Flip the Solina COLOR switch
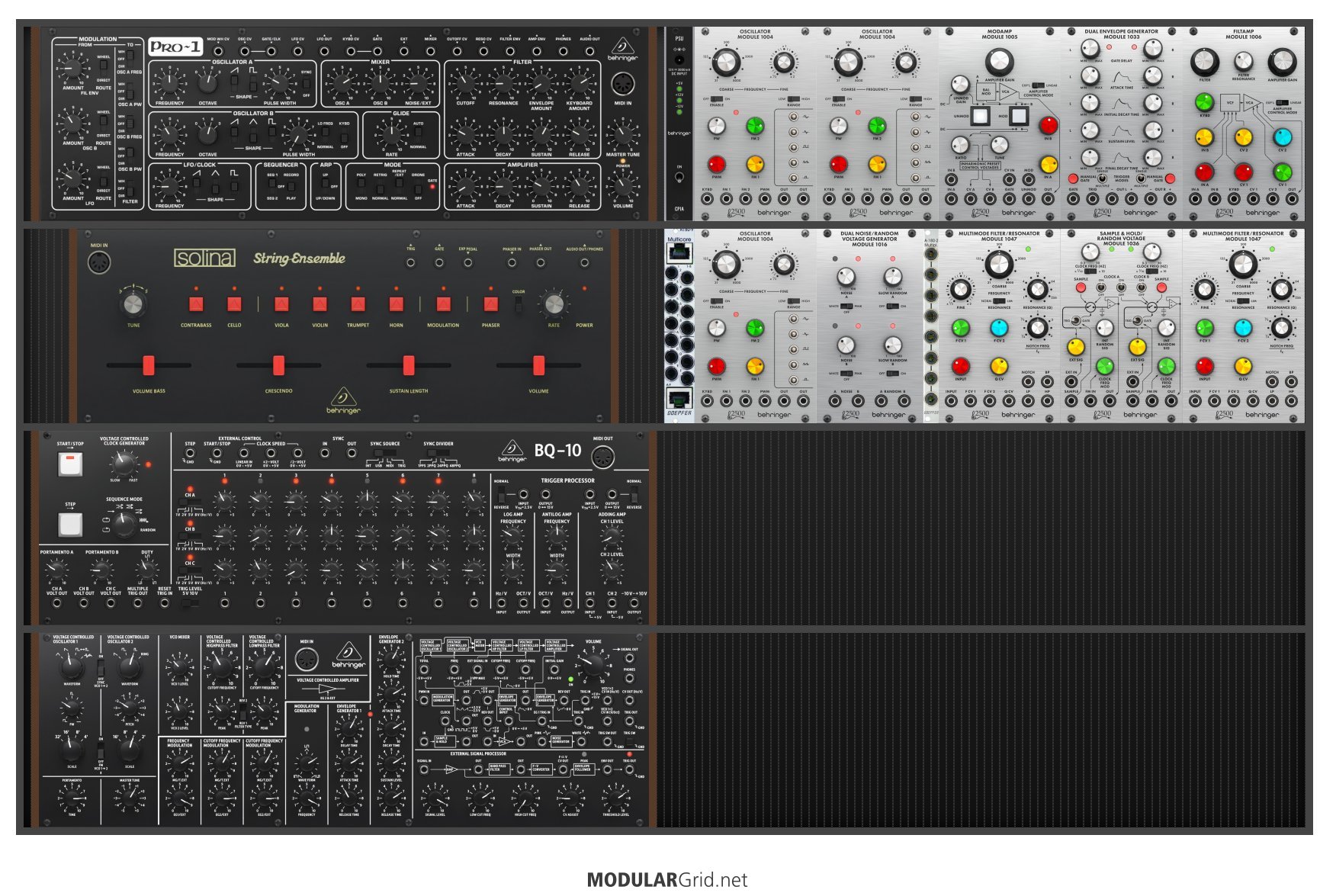The image size is (1336, 896). [x=519, y=305]
